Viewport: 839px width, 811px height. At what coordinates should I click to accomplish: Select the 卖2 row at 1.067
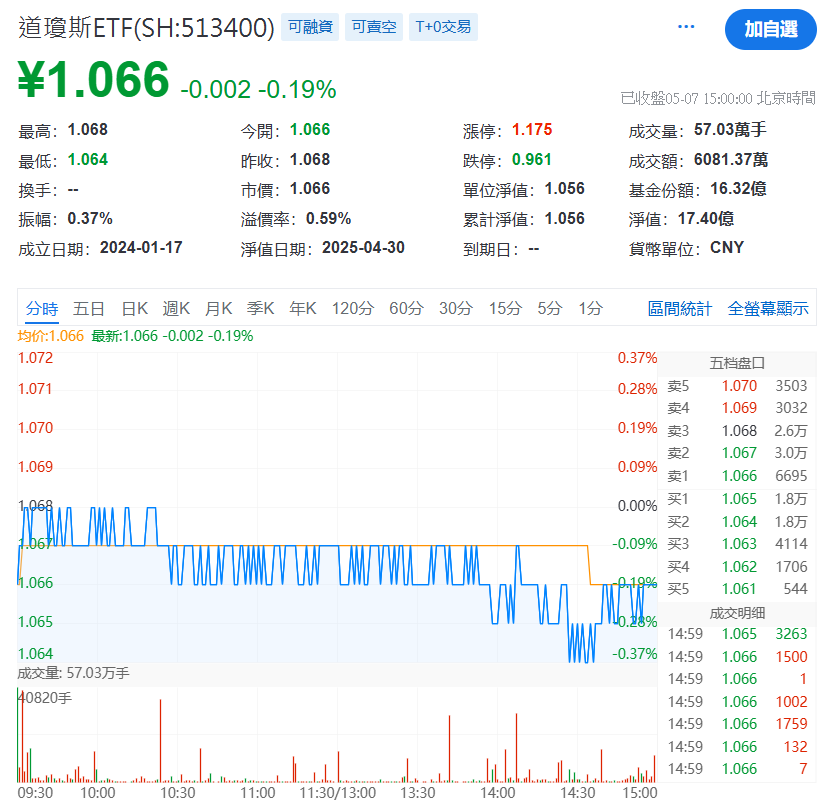[737, 453]
